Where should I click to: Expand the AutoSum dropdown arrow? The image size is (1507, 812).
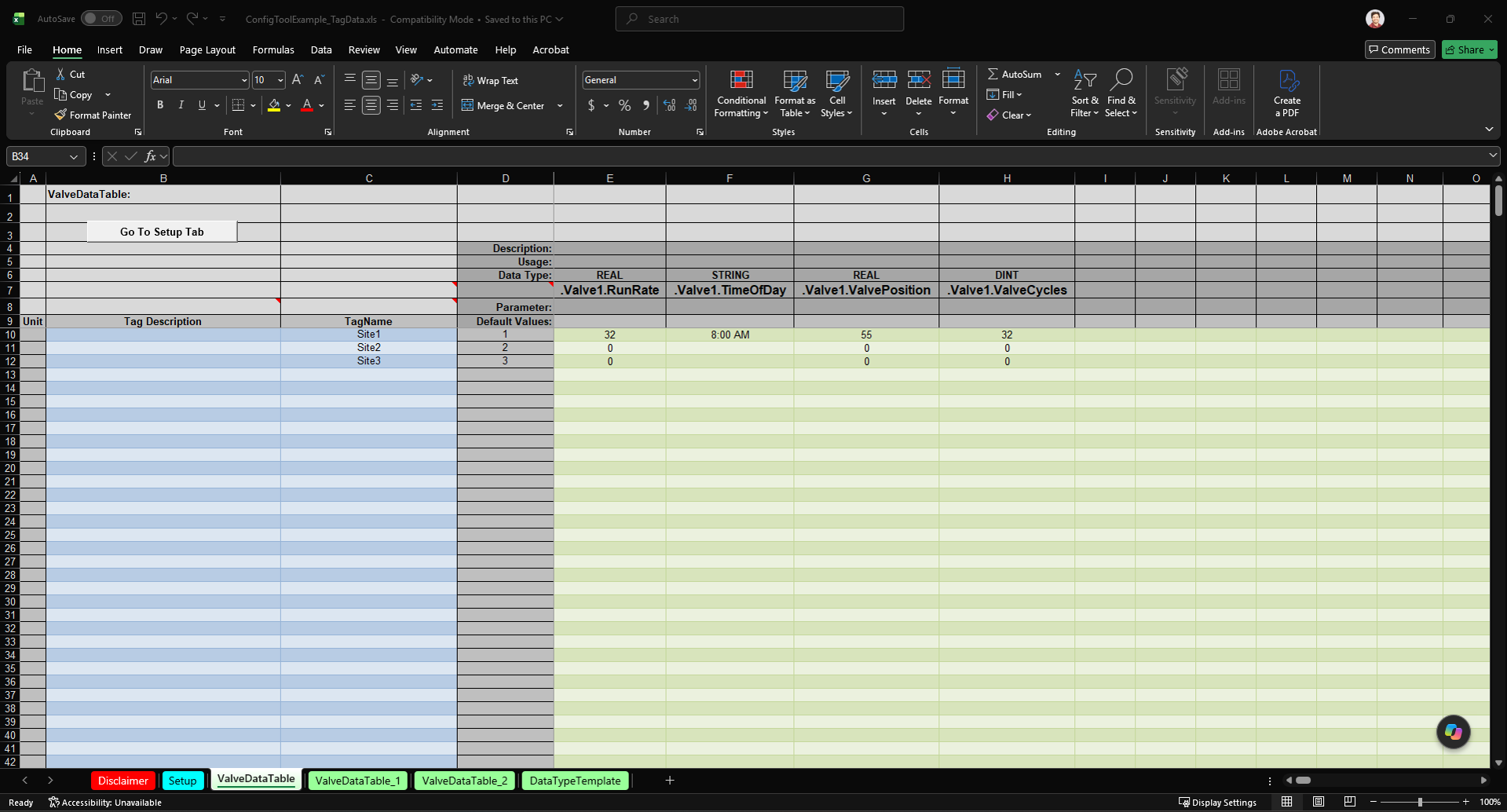tap(1057, 74)
